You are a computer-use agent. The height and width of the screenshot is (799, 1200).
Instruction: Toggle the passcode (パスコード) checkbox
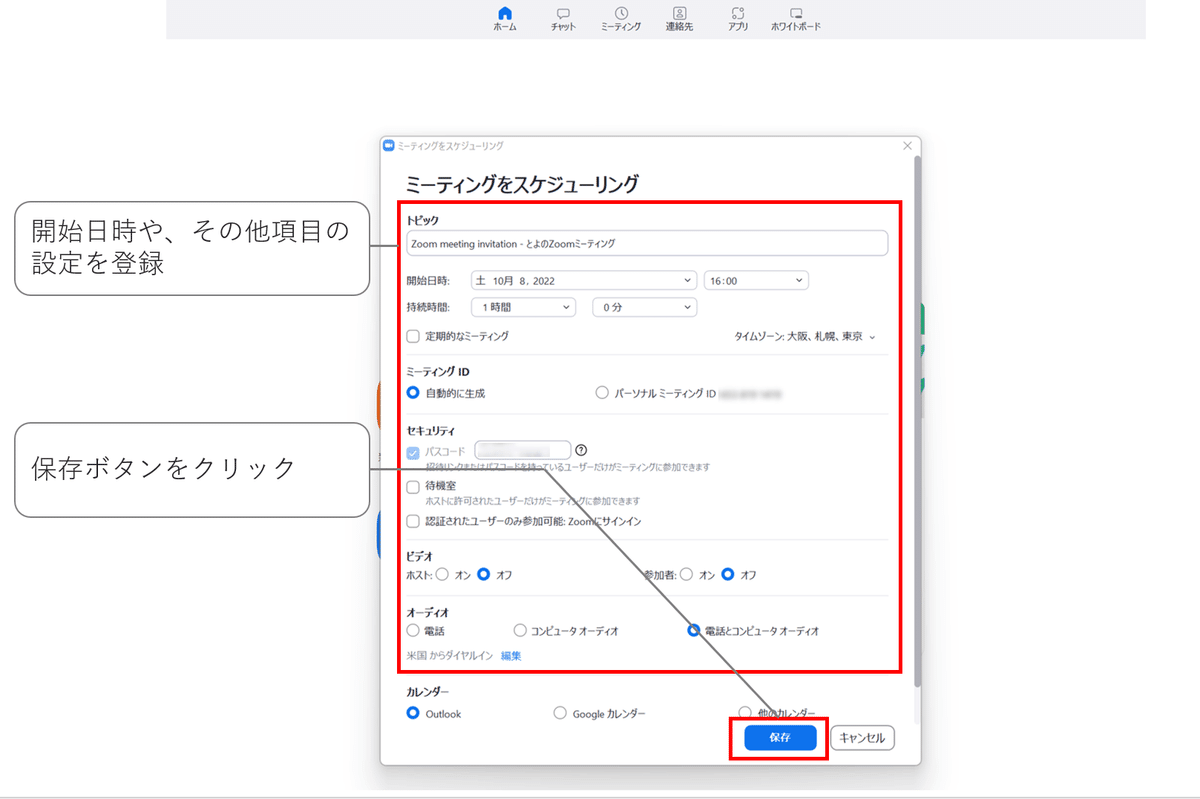[413, 452]
